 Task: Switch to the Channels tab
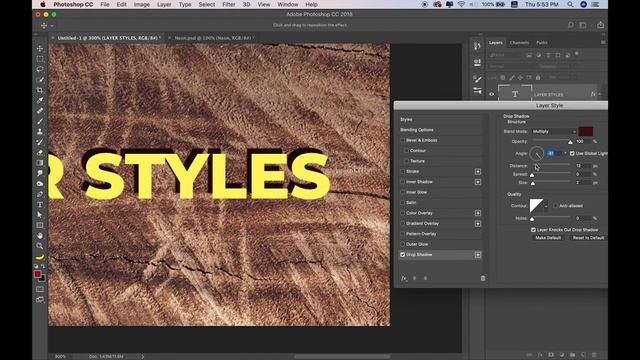[x=519, y=42]
